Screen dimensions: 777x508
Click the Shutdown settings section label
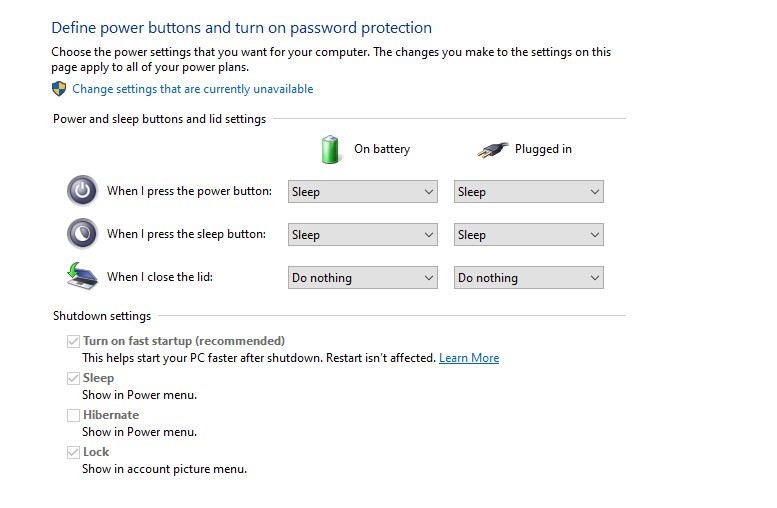click(x=102, y=316)
